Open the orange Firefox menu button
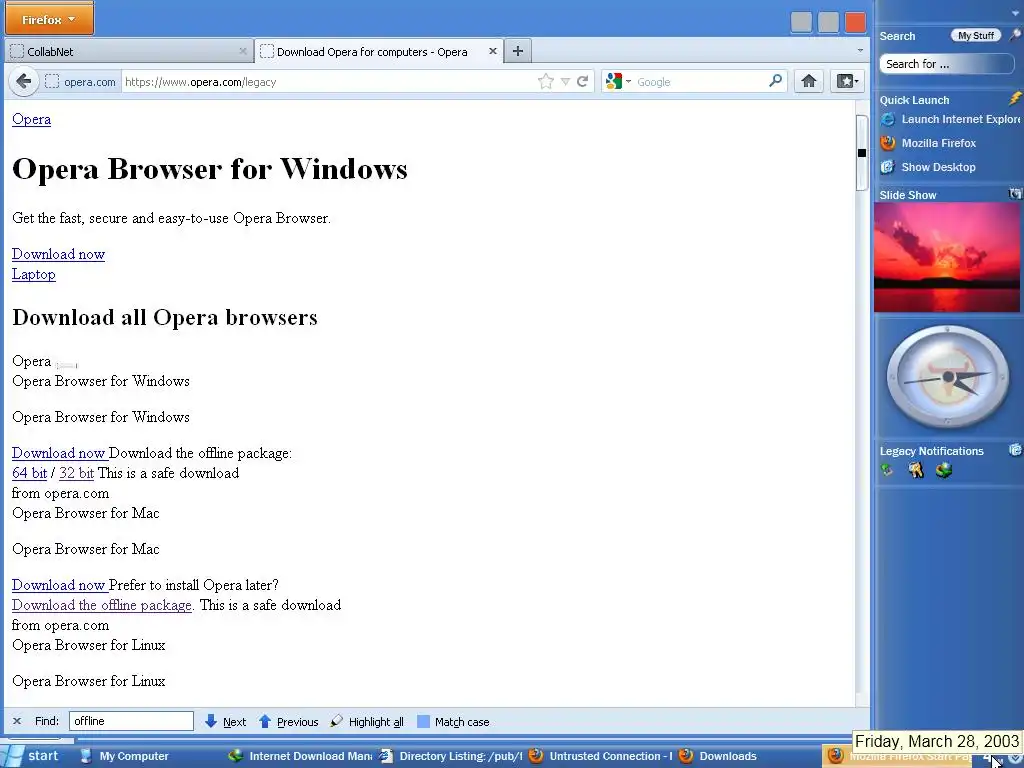Image resolution: width=1024 pixels, height=768 pixels. [50, 19]
